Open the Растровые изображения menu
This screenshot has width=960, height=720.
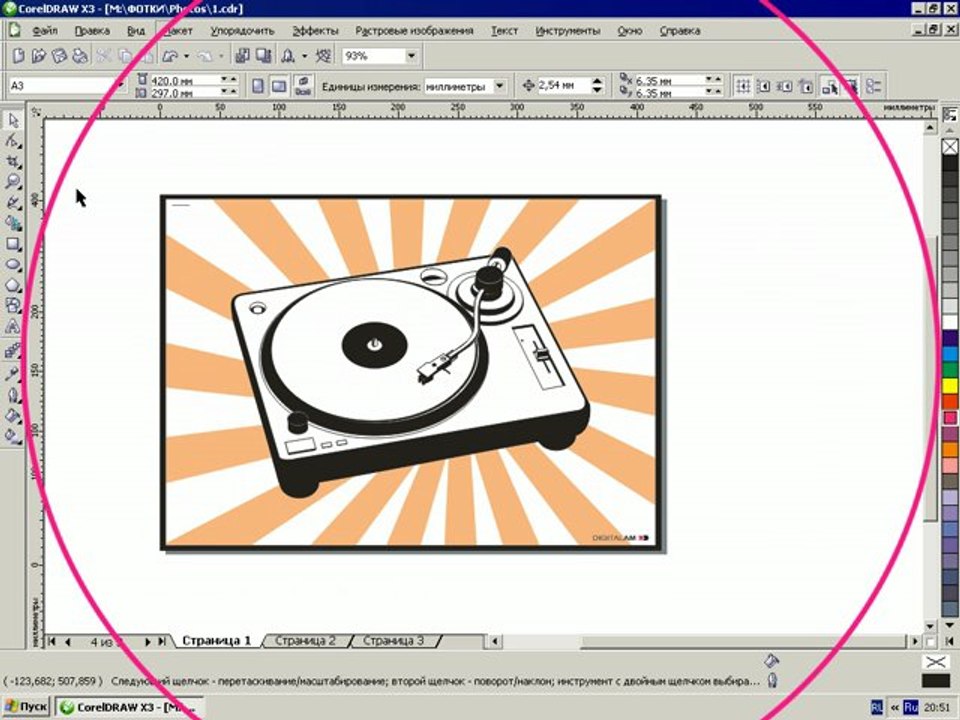414,30
